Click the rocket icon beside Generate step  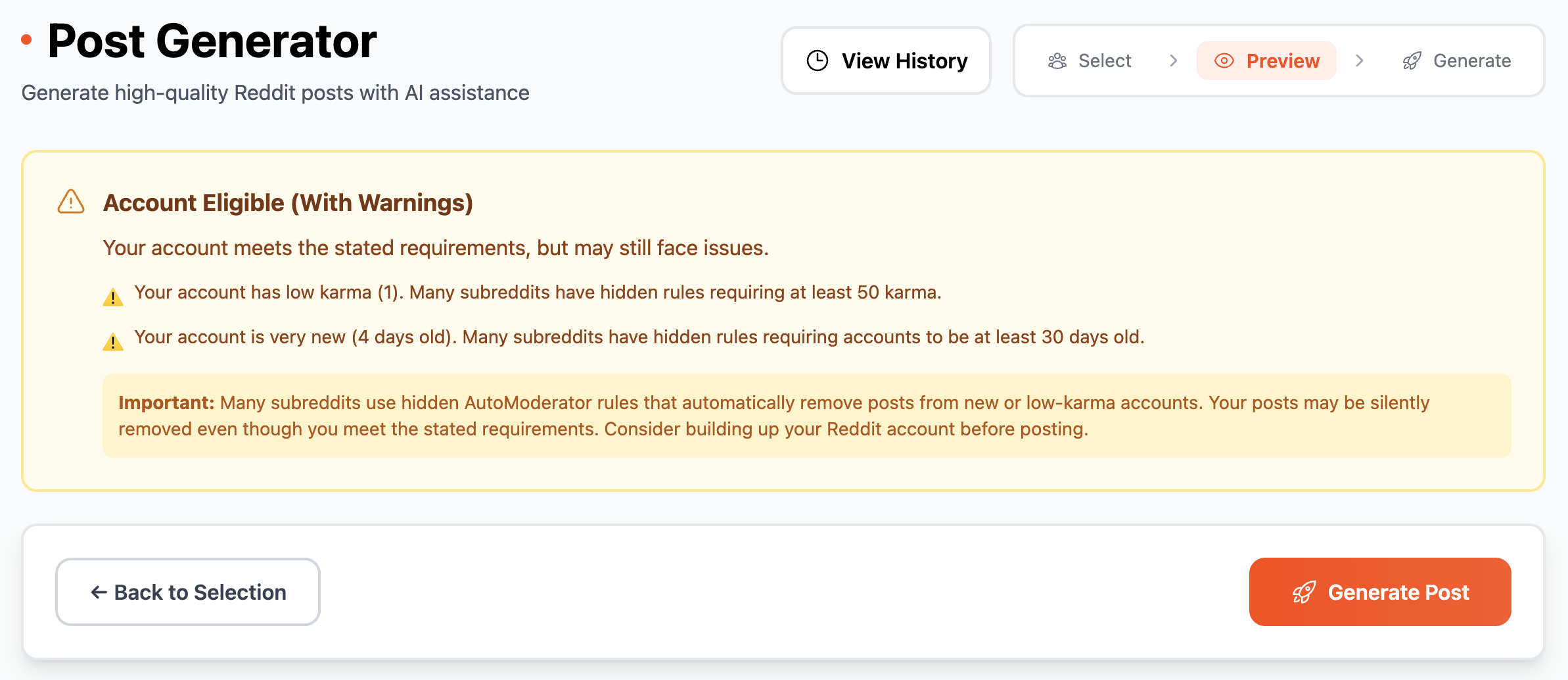coord(1412,61)
